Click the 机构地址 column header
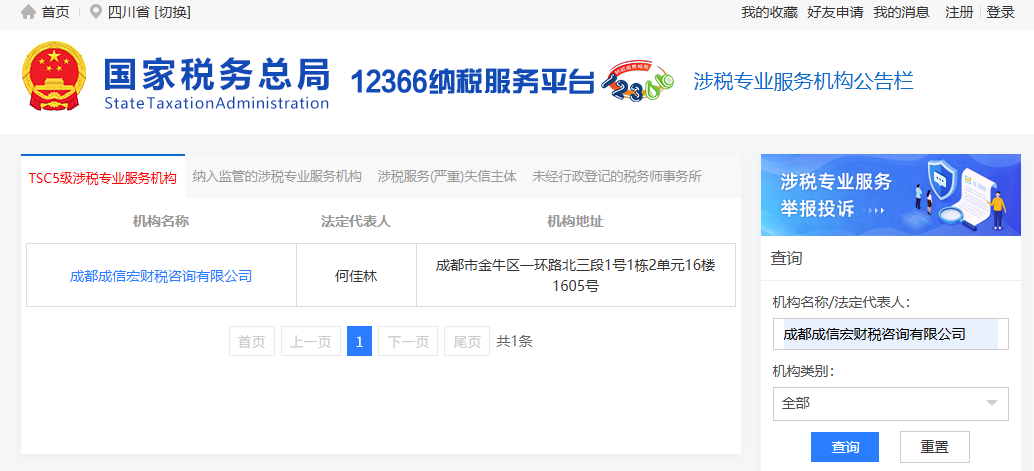Viewport: 1034px width, 471px height. [575, 222]
